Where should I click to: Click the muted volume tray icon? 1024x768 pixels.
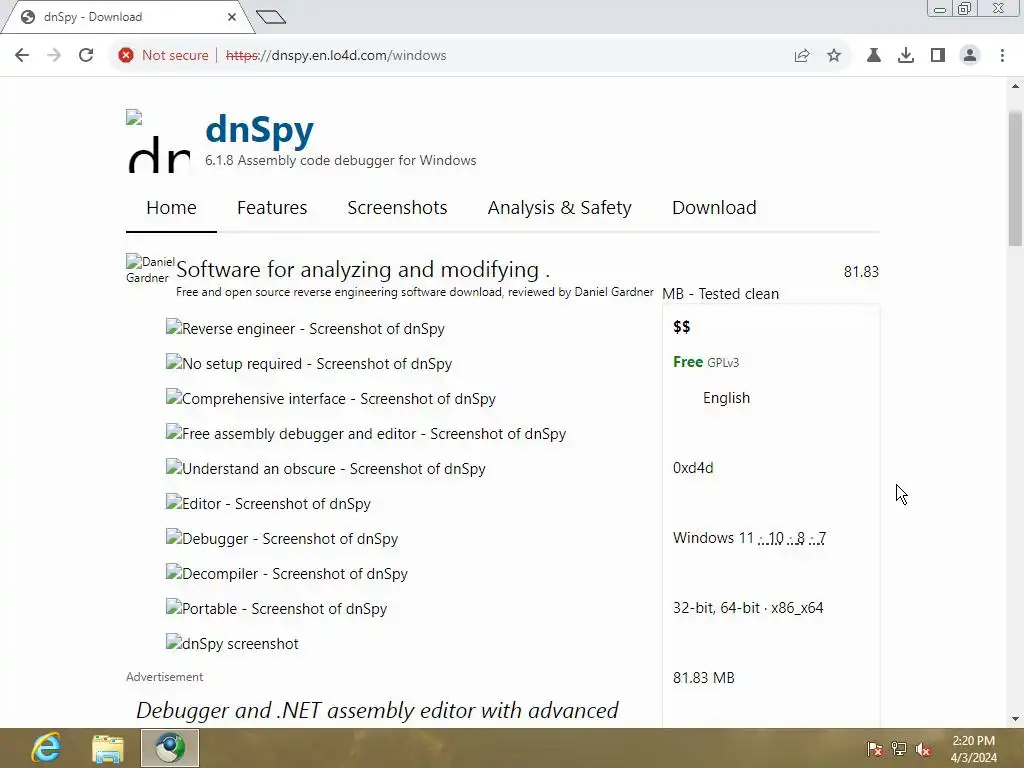click(x=923, y=749)
